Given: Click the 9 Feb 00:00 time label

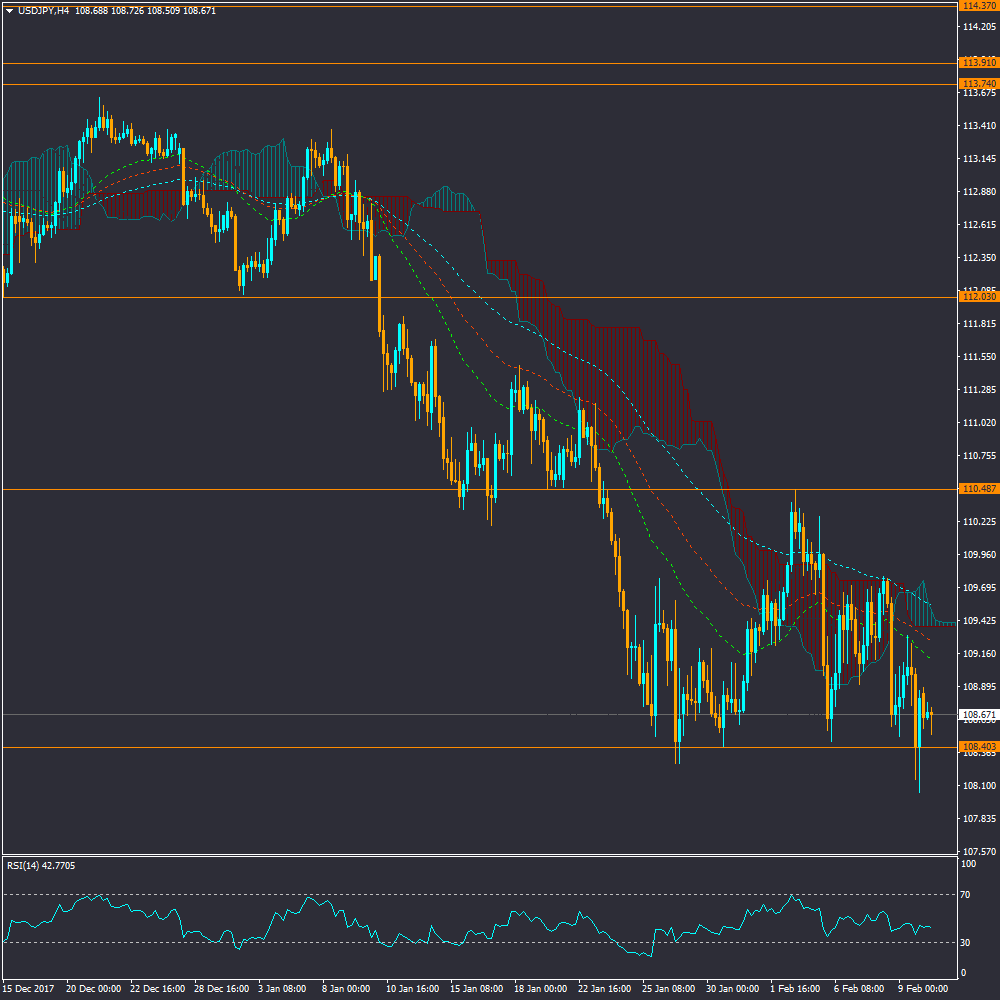Looking at the screenshot, I should click(x=923, y=988).
